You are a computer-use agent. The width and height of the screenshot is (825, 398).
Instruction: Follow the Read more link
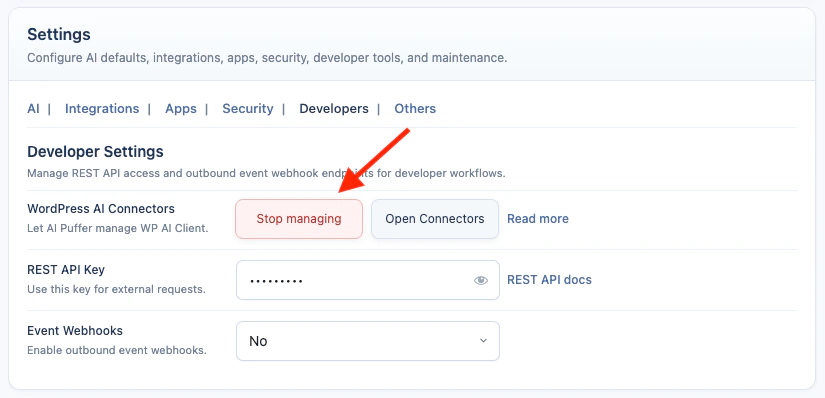point(538,218)
